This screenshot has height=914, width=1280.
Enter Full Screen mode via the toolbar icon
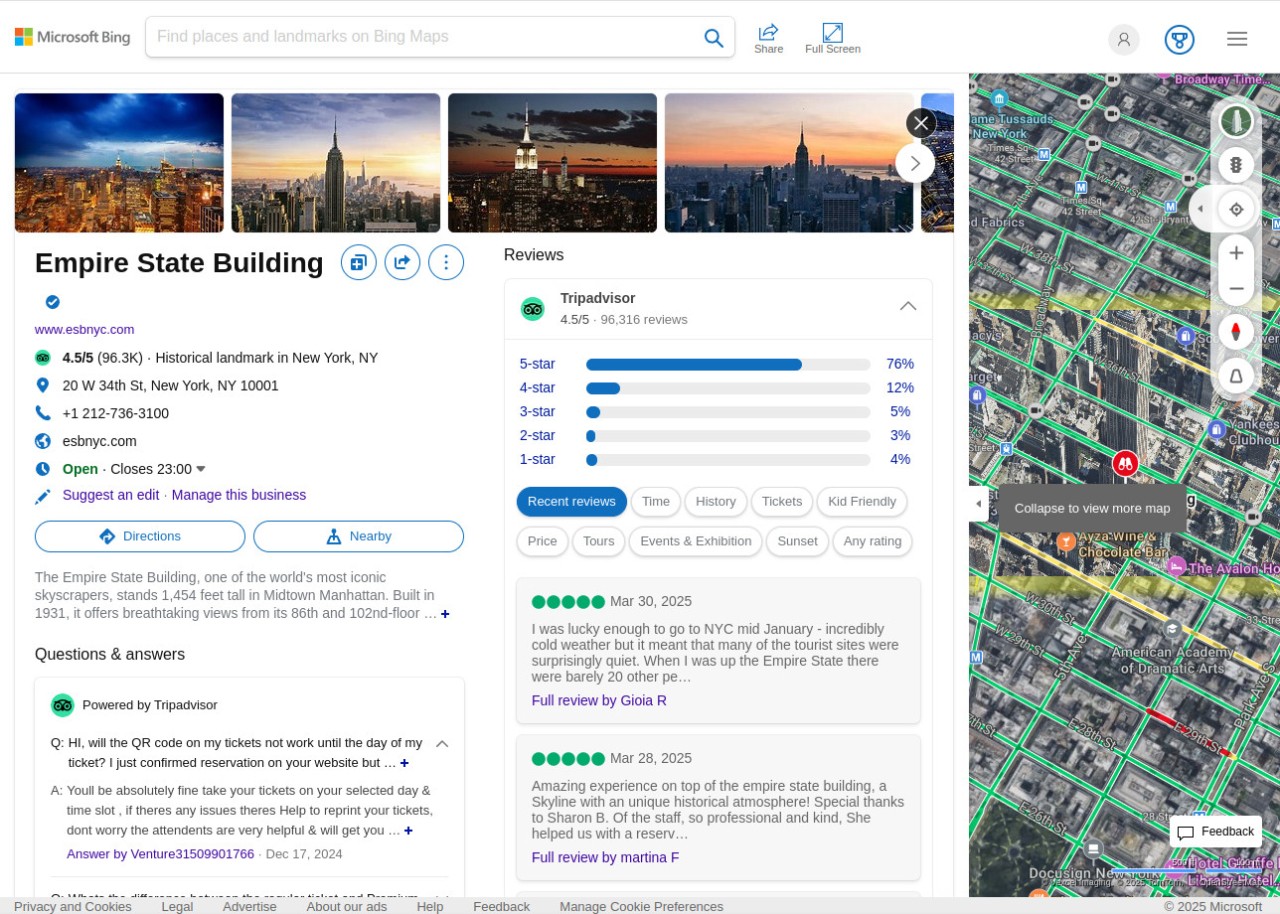[x=832, y=33]
